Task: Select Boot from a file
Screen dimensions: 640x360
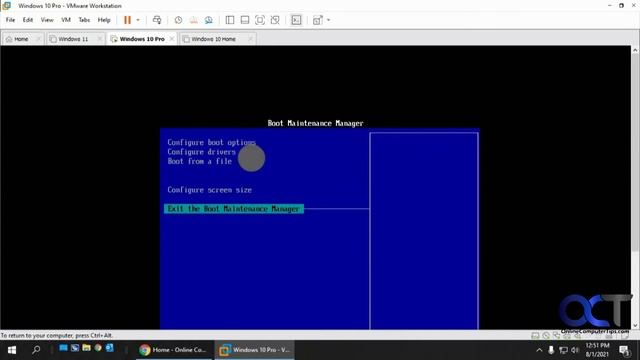Action: click(x=199, y=161)
